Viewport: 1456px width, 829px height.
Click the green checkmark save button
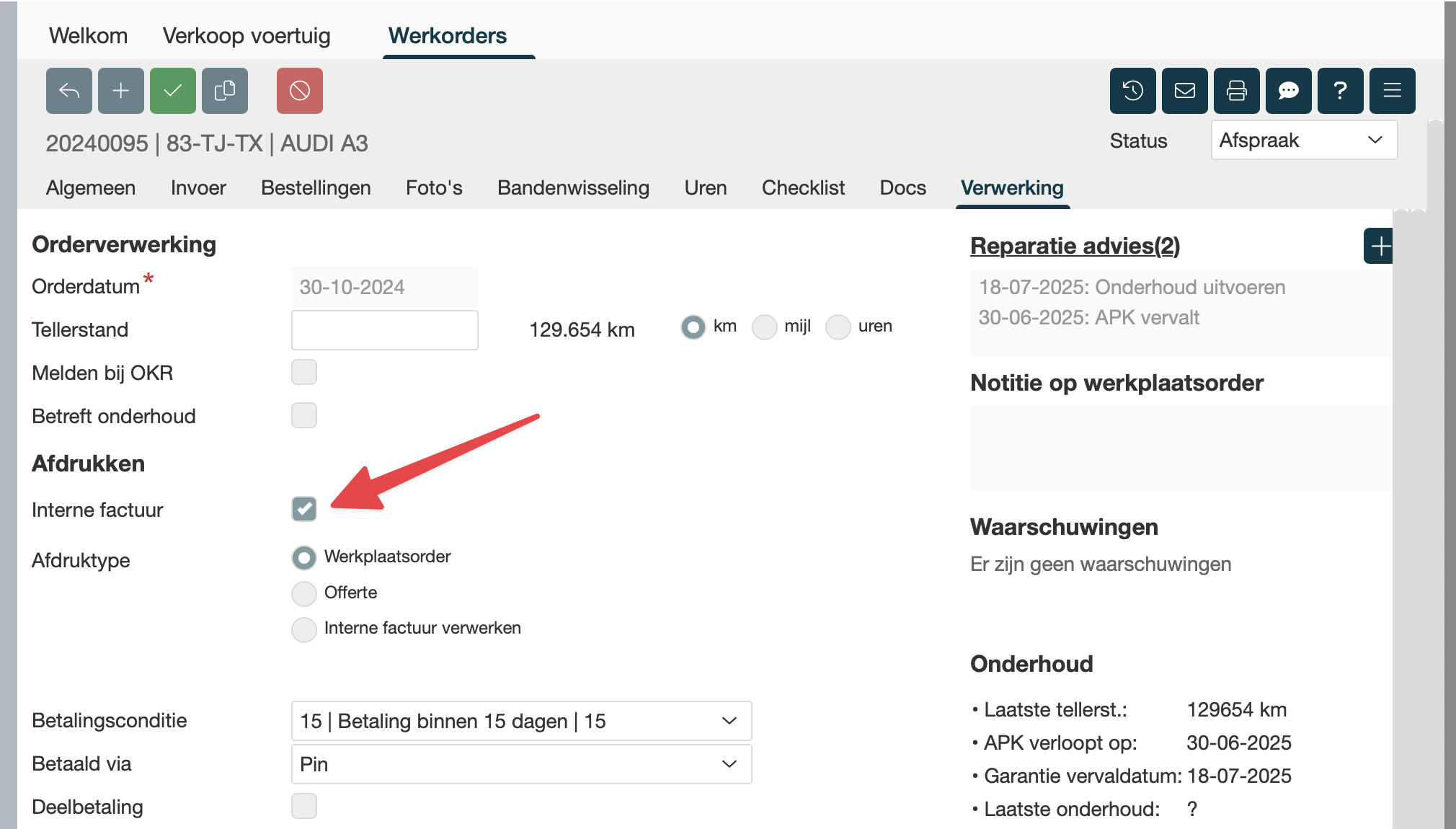(173, 91)
